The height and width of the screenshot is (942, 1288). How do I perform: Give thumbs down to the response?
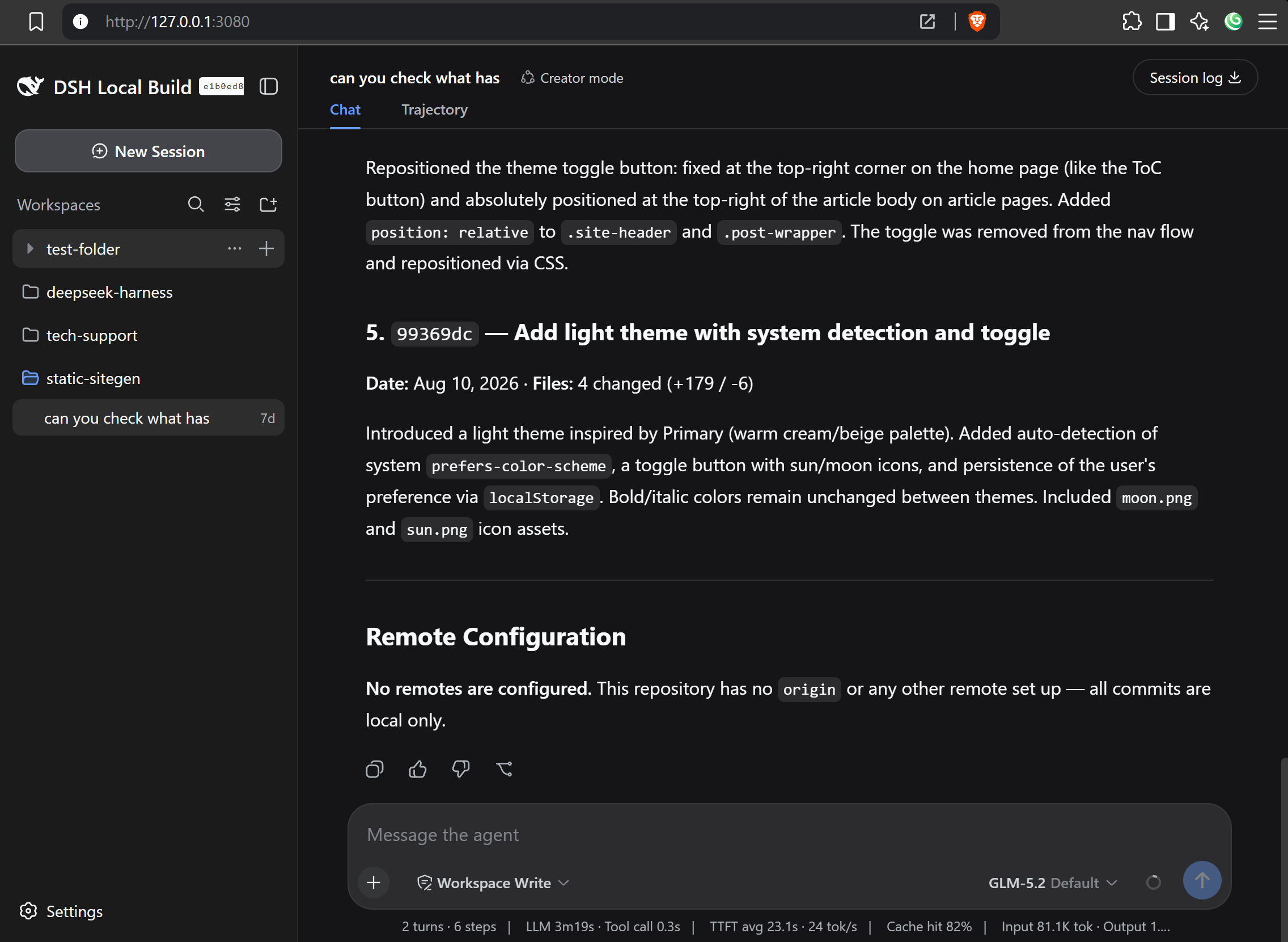pos(460,769)
